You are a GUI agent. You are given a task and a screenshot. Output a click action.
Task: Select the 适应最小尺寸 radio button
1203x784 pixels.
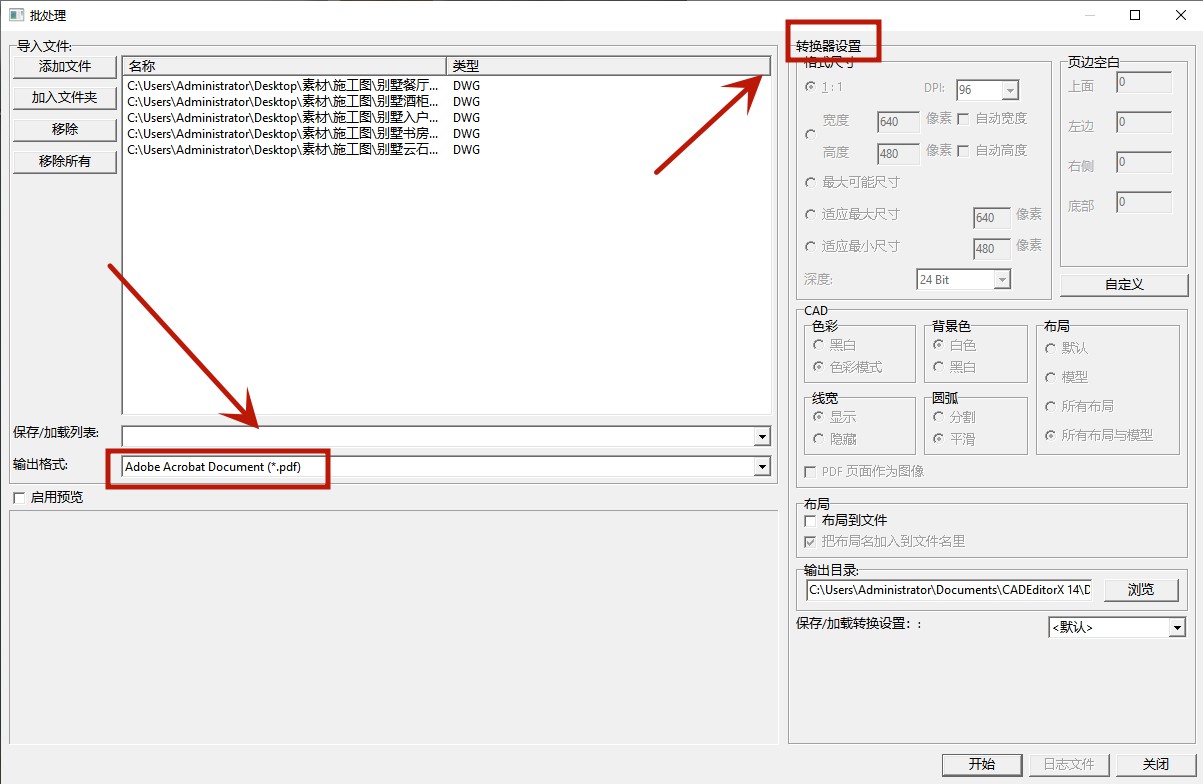point(810,247)
